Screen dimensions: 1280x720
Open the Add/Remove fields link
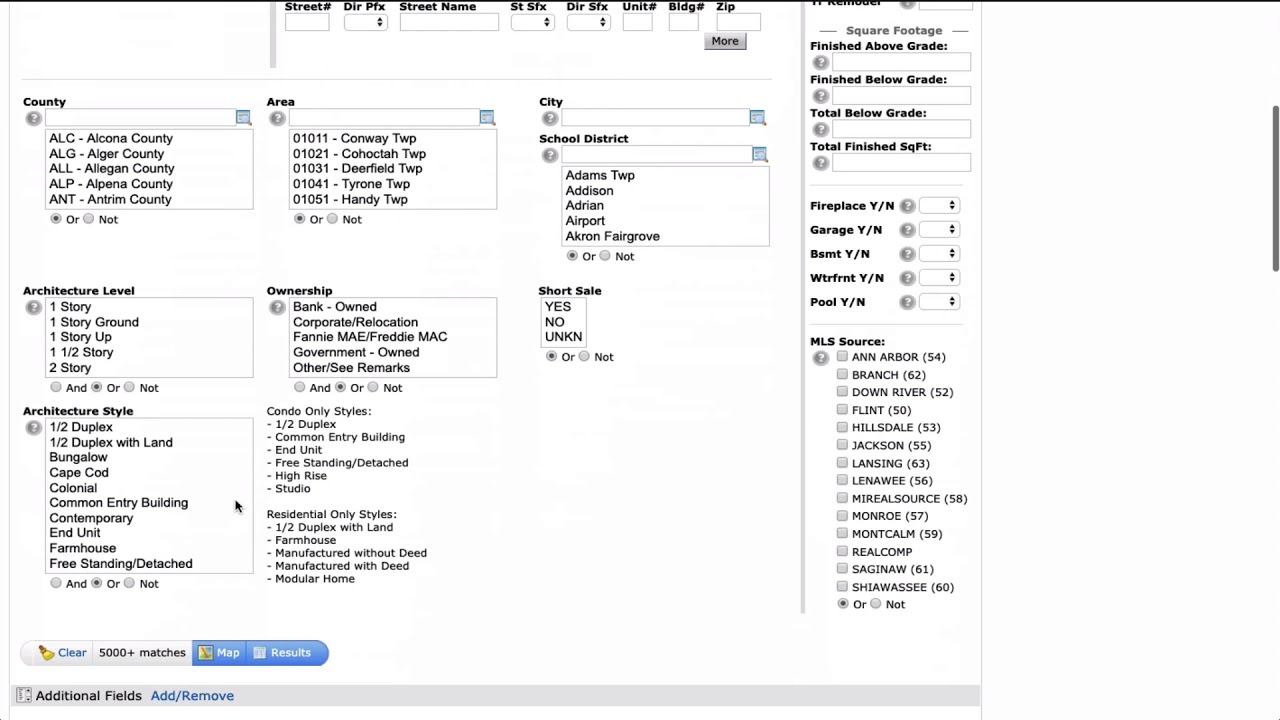(x=192, y=696)
